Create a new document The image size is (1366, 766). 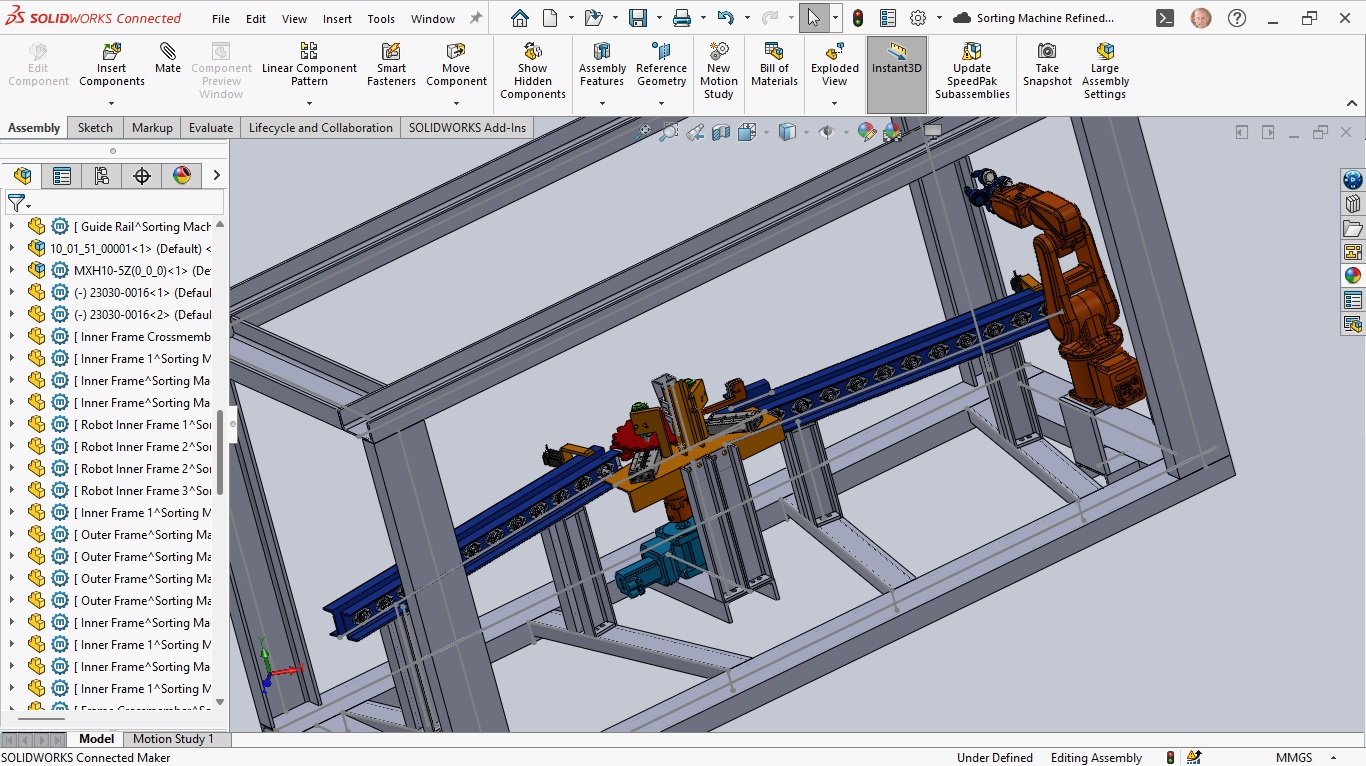pyautogui.click(x=550, y=18)
